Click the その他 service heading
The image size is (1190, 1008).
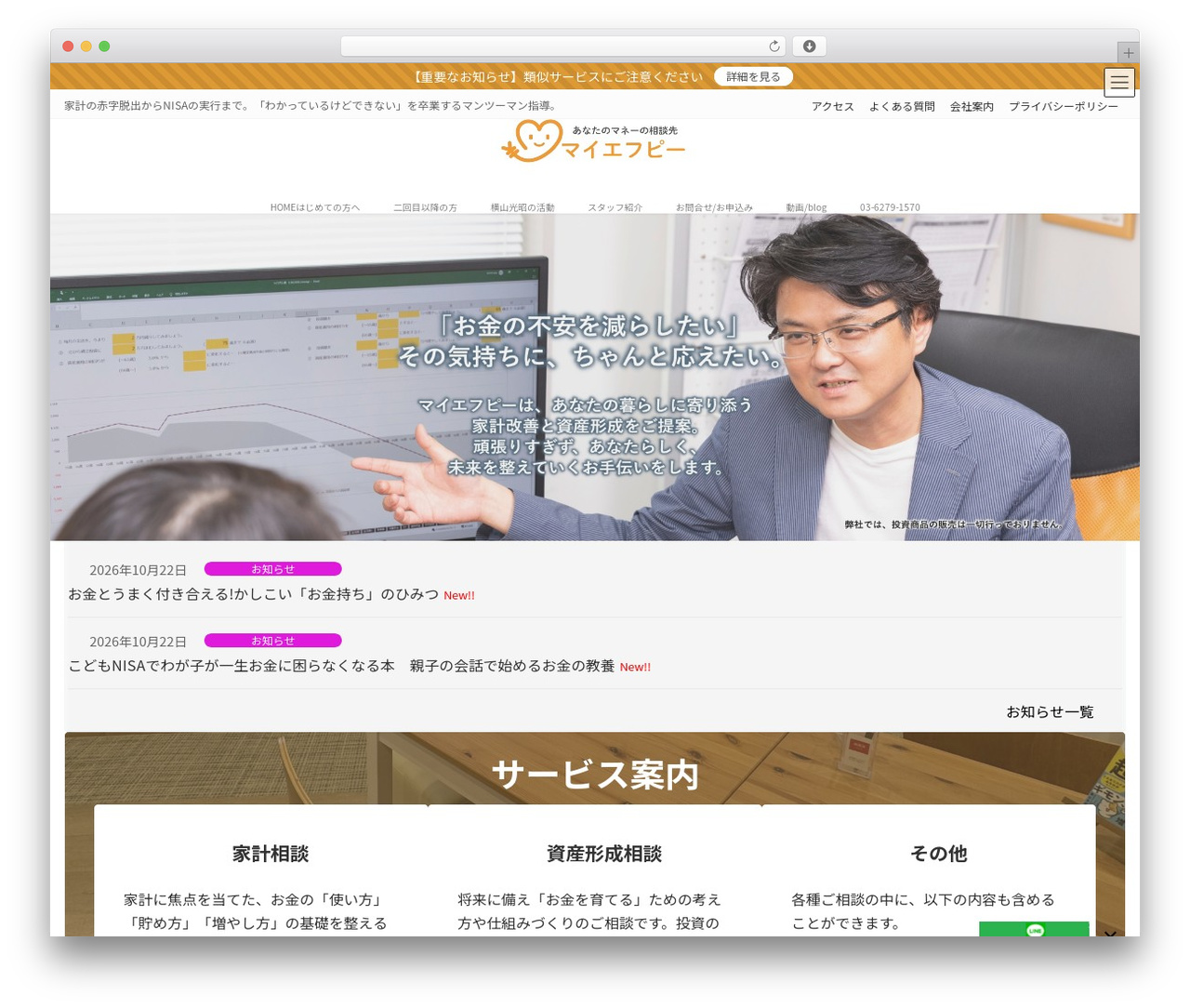[x=938, y=854]
